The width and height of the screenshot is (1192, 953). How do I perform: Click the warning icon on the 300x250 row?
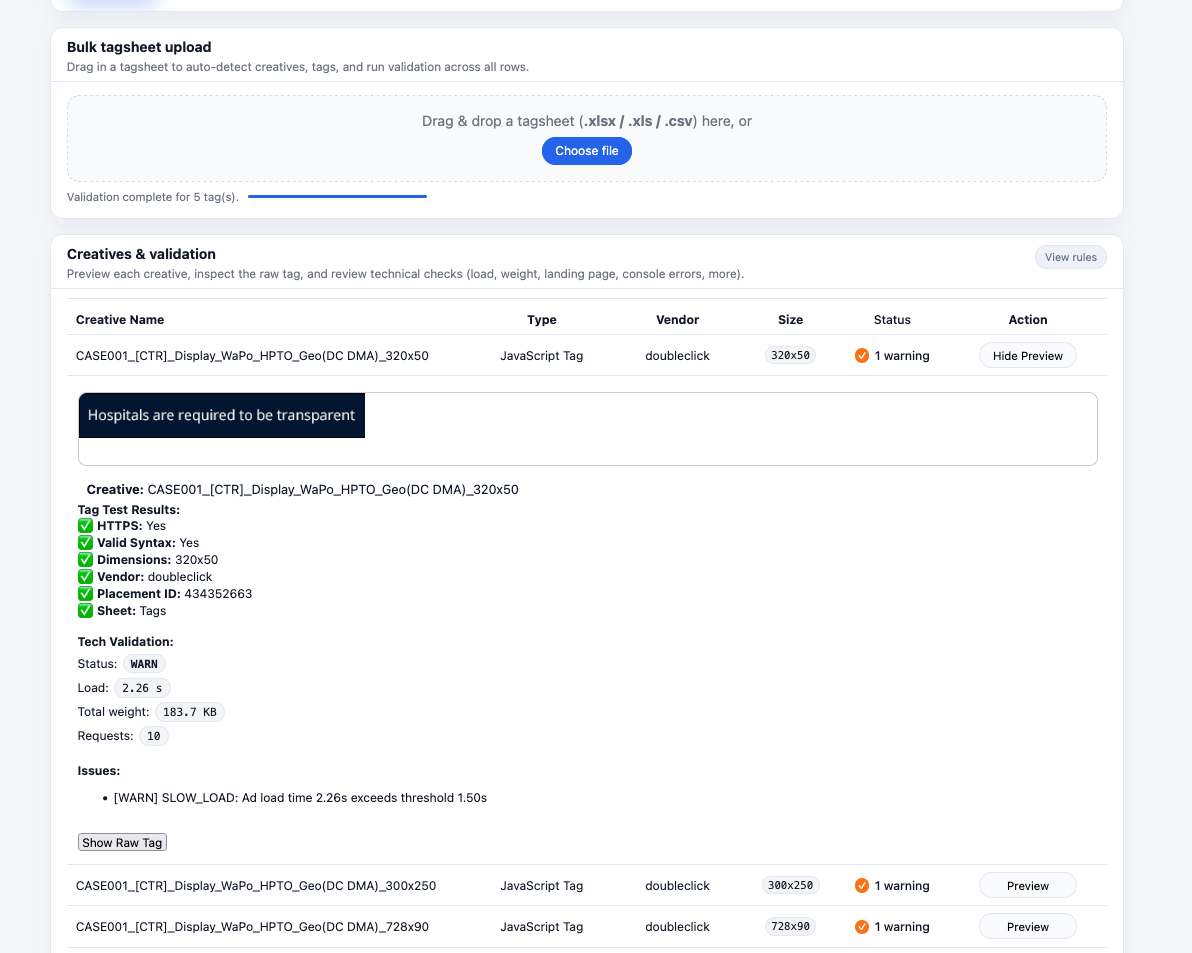click(x=860, y=885)
